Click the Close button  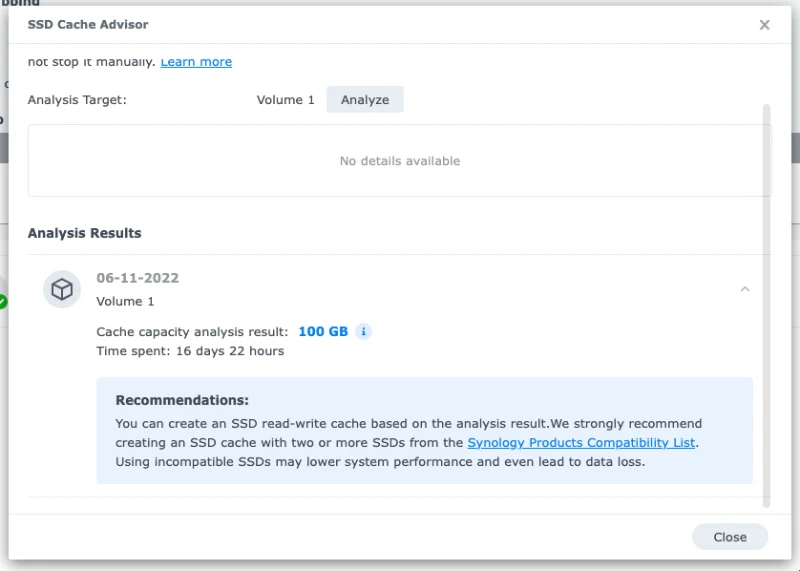[730, 537]
